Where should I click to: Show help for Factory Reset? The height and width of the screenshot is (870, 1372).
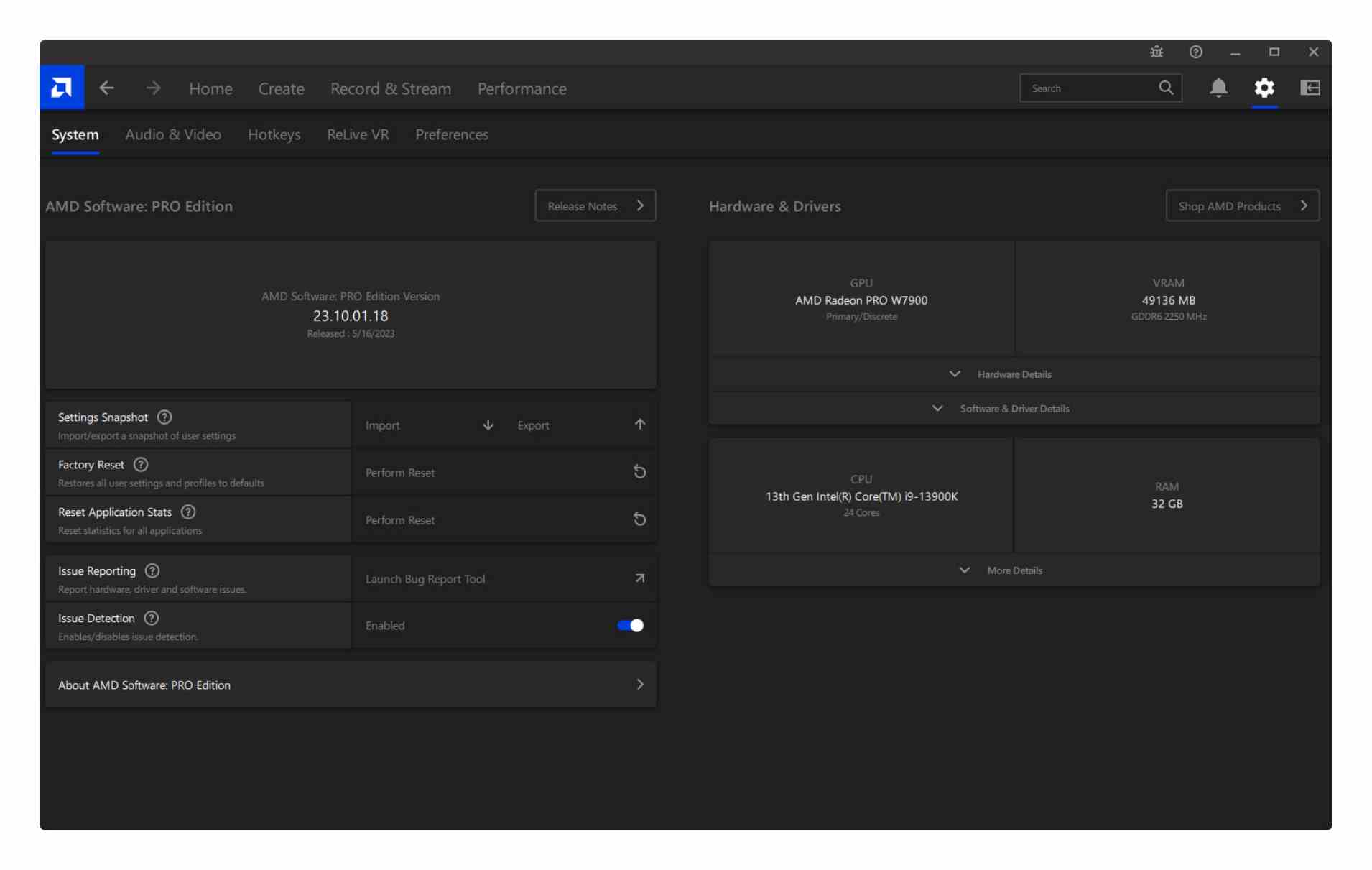[x=141, y=464]
